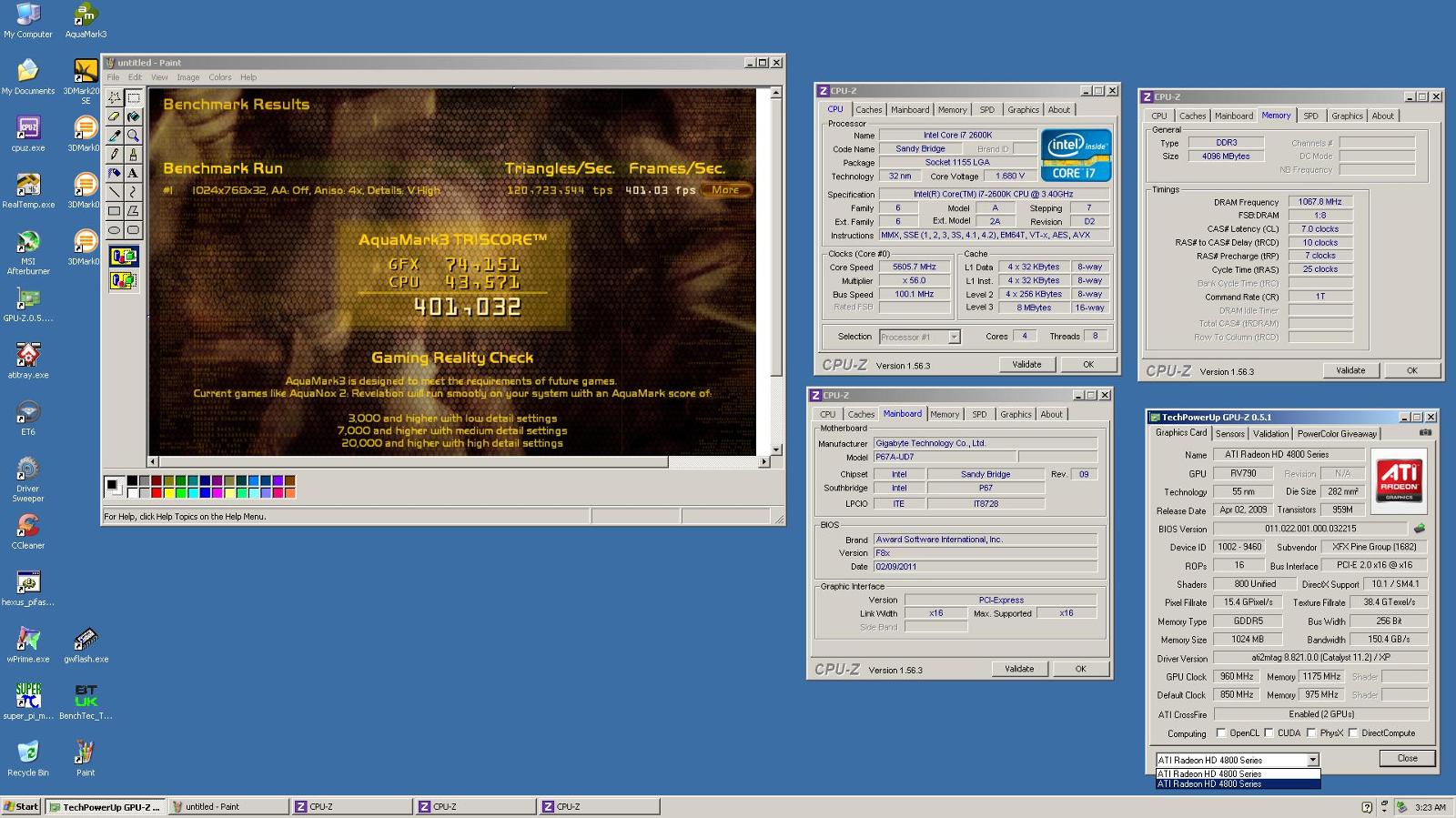The height and width of the screenshot is (818, 1456).
Task: Open the MSI Afterburner desktop icon
Action: 28,252
